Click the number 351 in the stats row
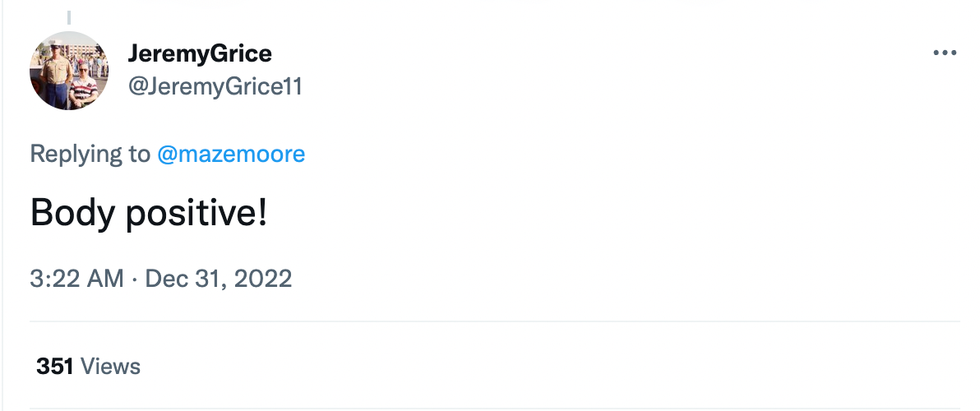 [x=54, y=366]
